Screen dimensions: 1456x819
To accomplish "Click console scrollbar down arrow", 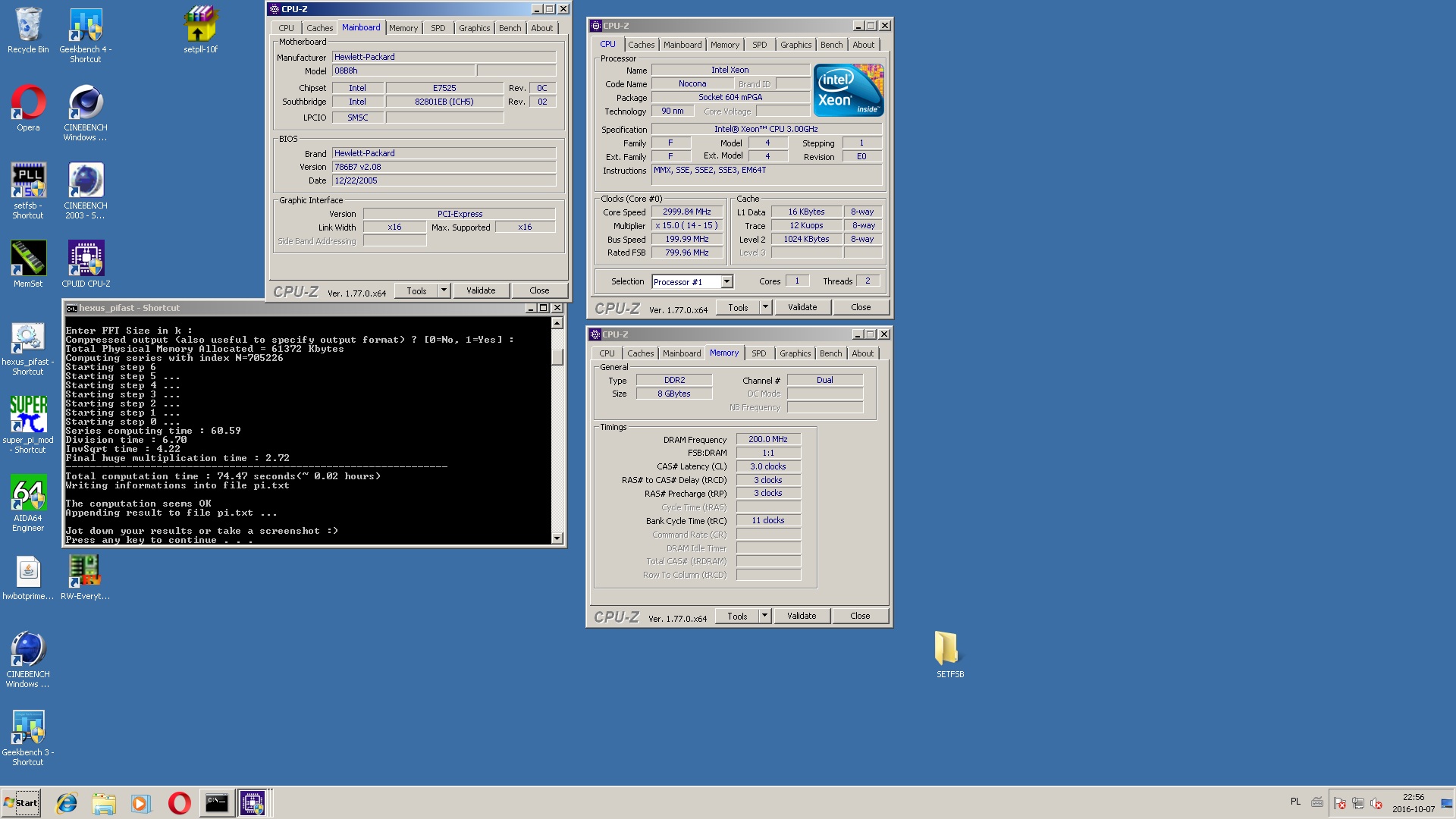I will pyautogui.click(x=557, y=538).
